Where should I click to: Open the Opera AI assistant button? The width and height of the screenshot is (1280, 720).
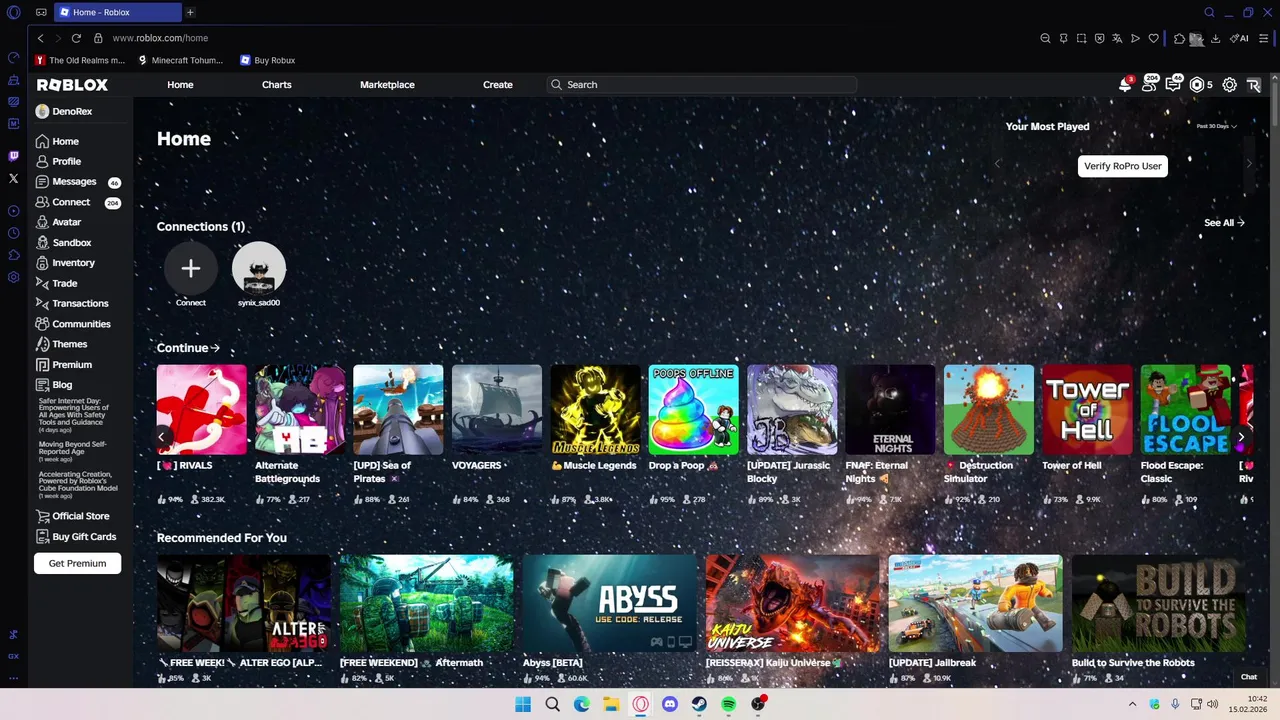tap(1240, 38)
